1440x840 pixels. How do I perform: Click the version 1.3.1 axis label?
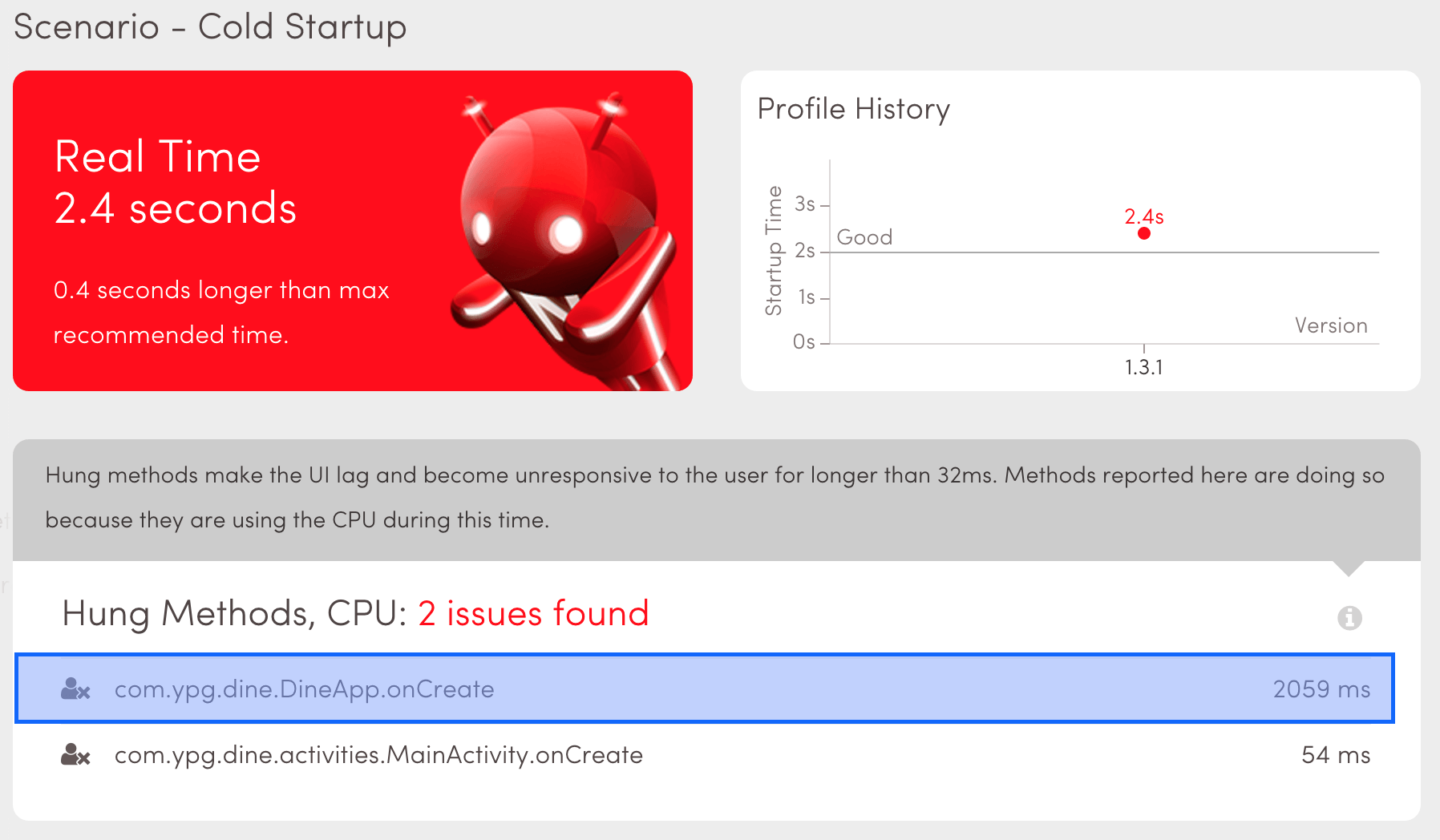[x=1144, y=368]
